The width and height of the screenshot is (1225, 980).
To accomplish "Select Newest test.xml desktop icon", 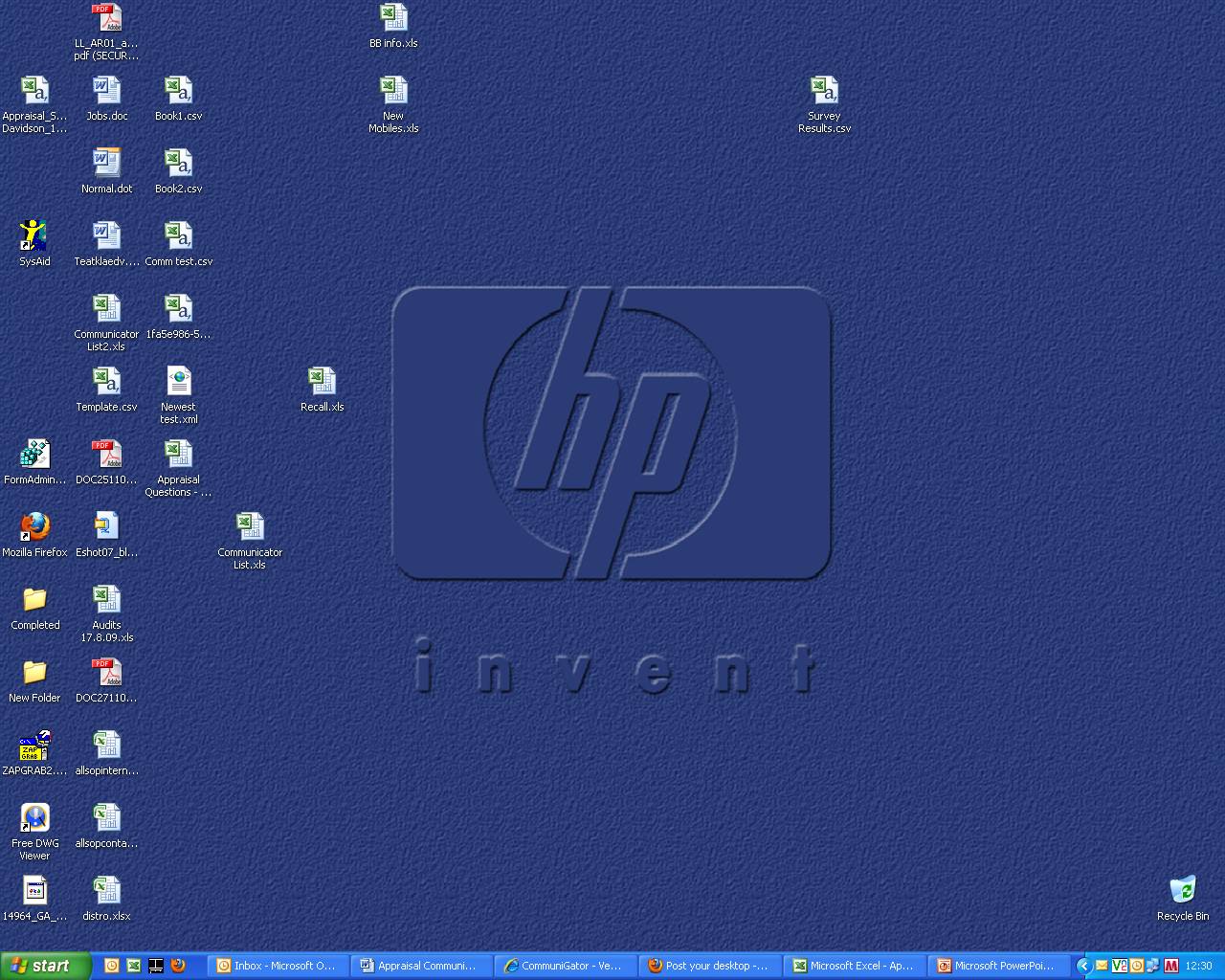I will click(179, 395).
